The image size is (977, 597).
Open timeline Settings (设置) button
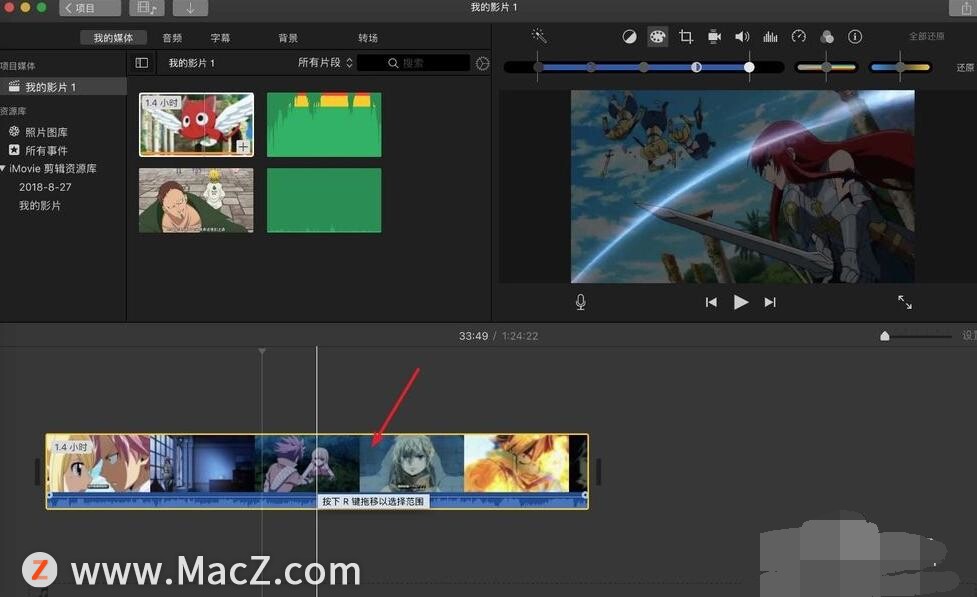coord(969,335)
